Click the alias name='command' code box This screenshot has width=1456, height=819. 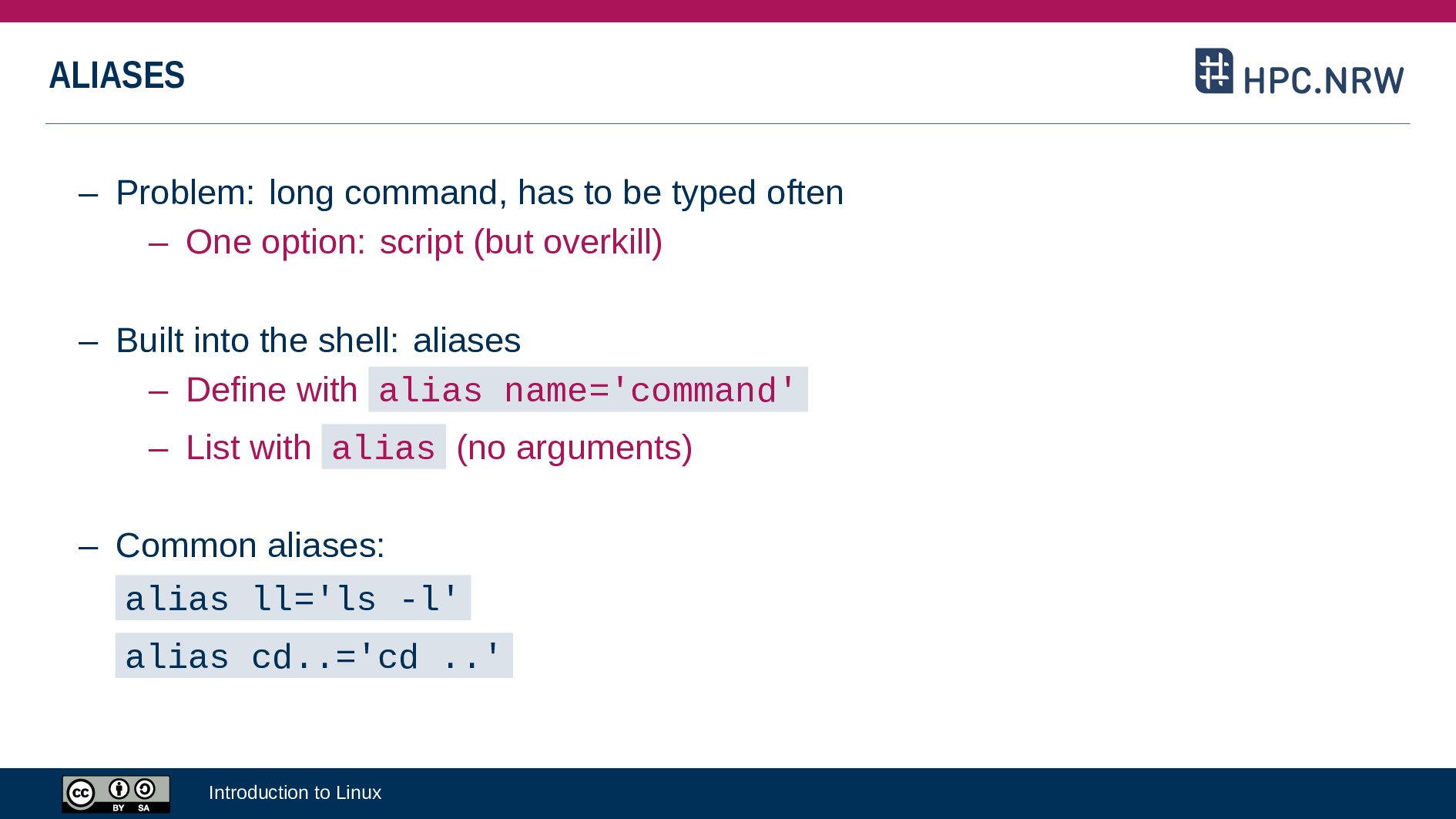coord(587,390)
